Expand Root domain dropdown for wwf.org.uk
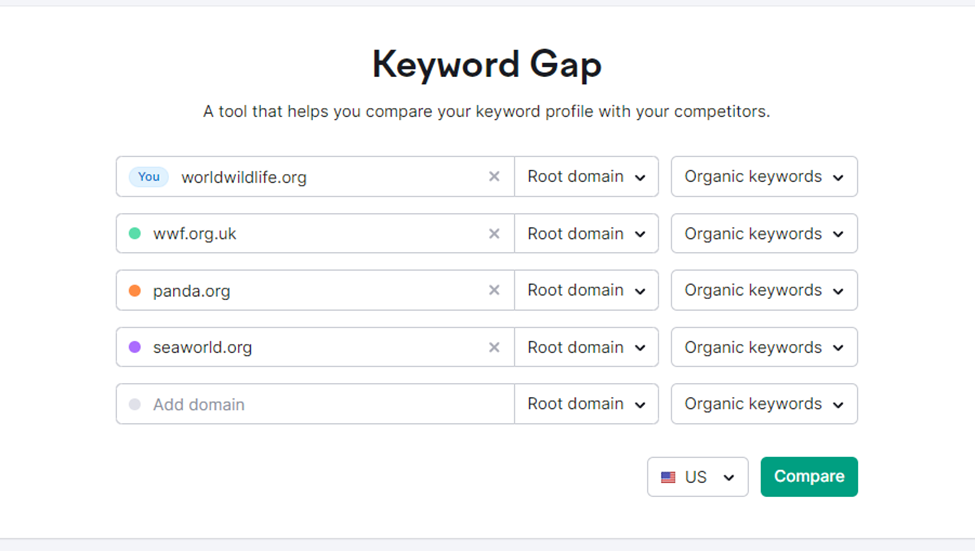 [x=586, y=234]
